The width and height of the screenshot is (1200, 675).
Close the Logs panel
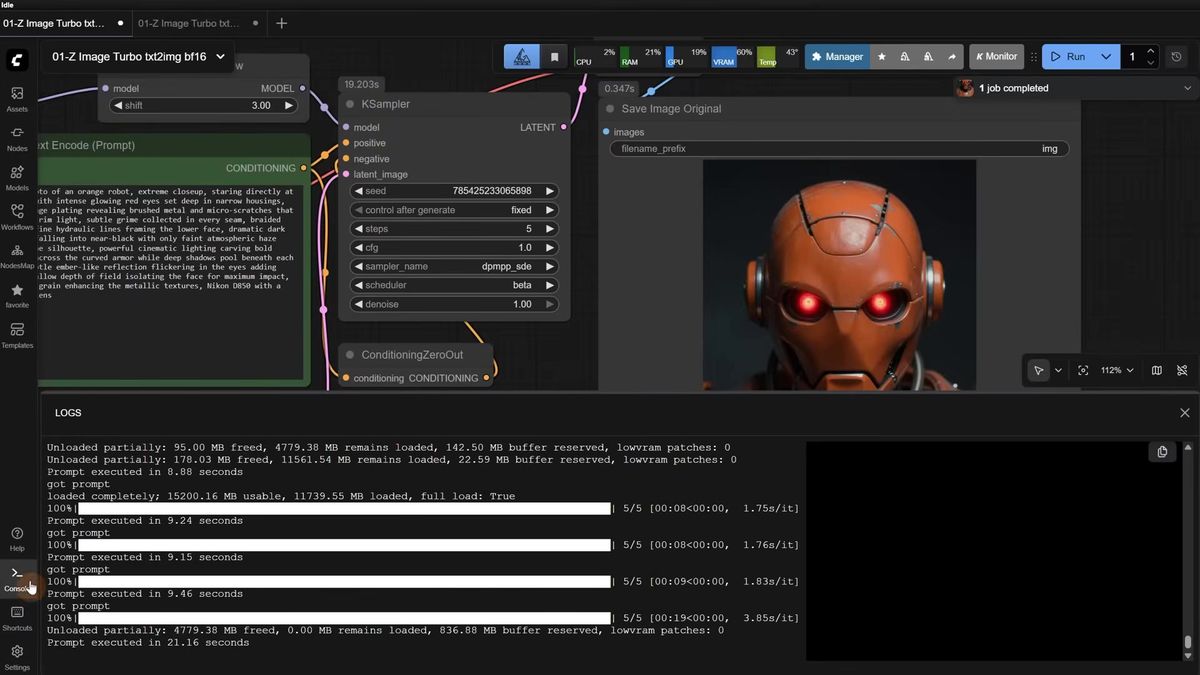pos(1185,413)
